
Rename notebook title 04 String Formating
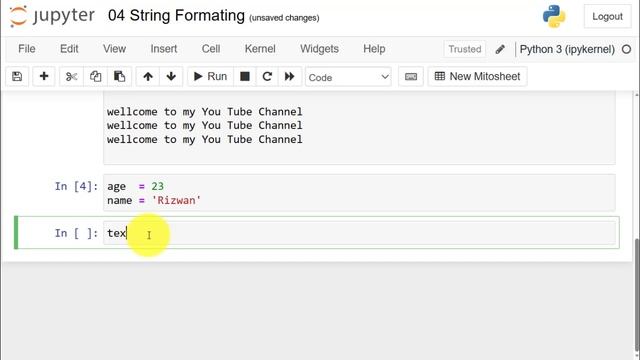pos(176,16)
